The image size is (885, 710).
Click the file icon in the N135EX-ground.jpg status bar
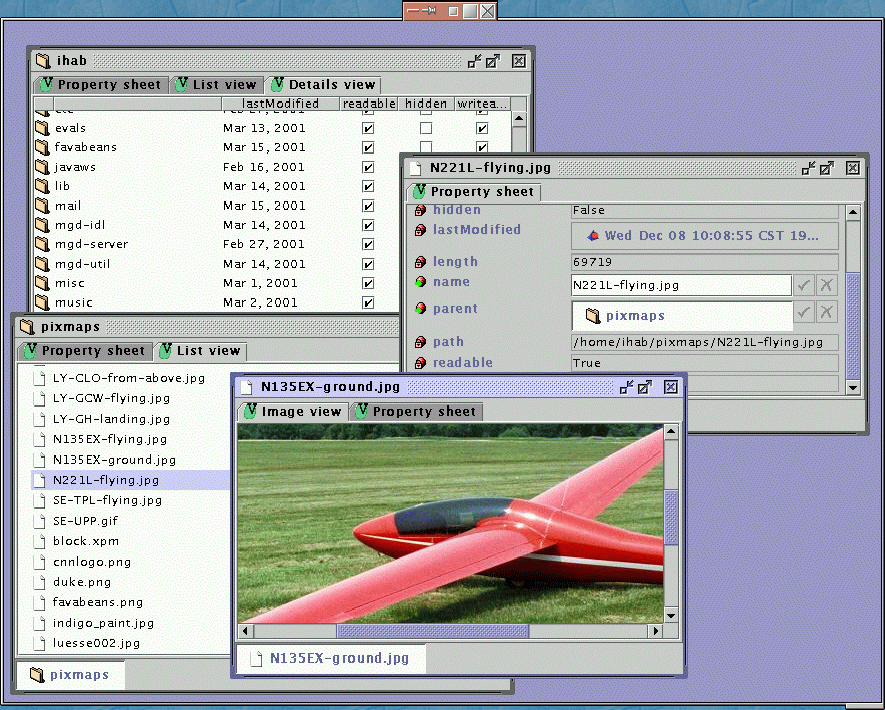(x=258, y=658)
